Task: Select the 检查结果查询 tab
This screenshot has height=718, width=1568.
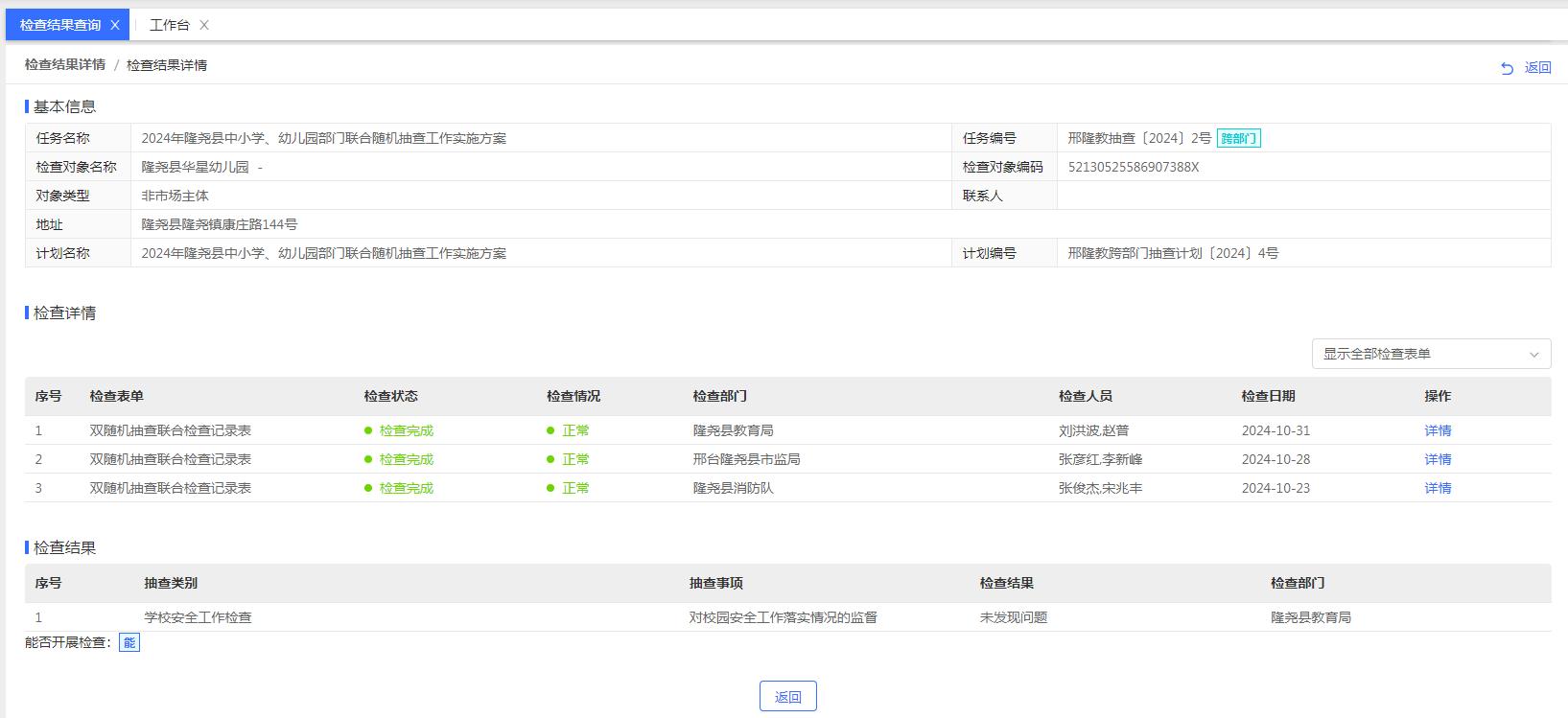Action: [x=59, y=26]
